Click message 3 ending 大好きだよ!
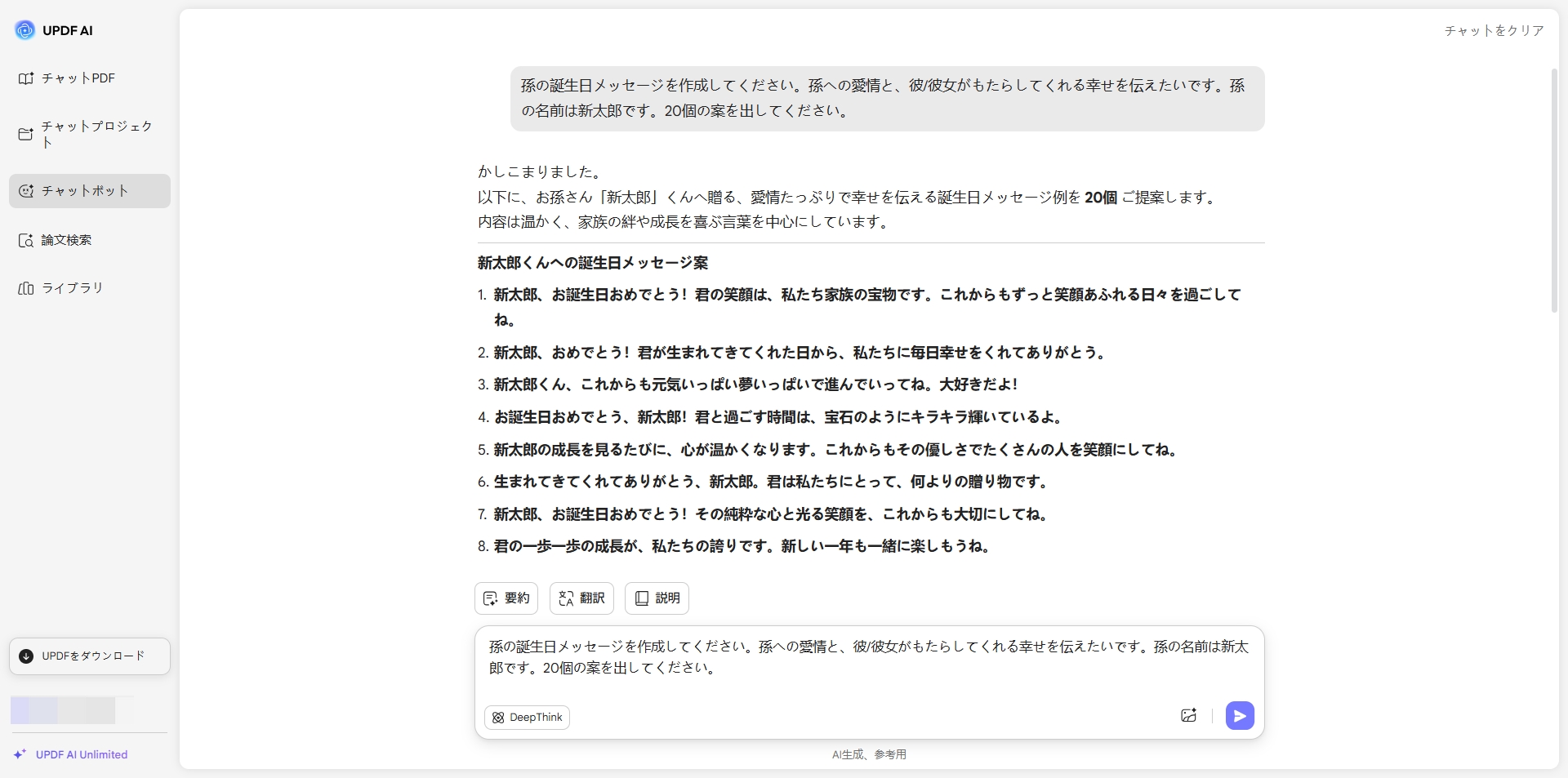Image resolution: width=1568 pixels, height=778 pixels. (x=755, y=385)
